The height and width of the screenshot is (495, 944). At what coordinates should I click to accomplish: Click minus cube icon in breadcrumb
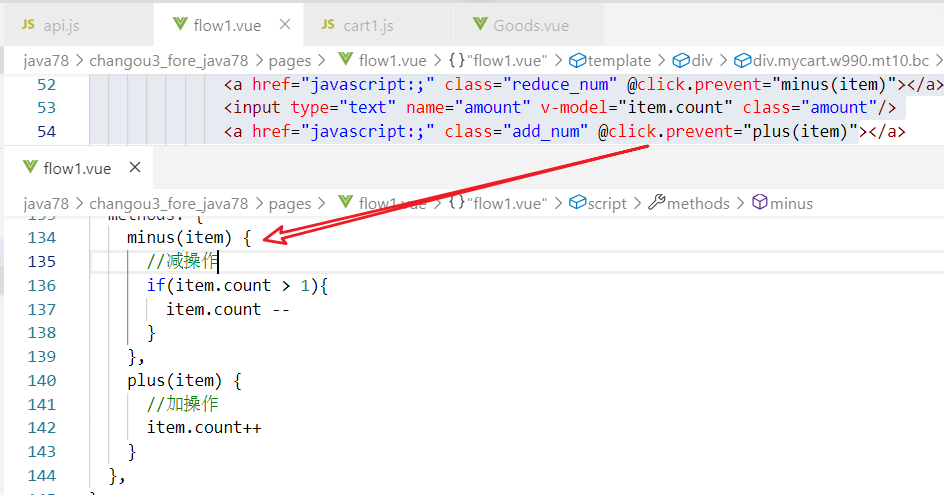760,202
